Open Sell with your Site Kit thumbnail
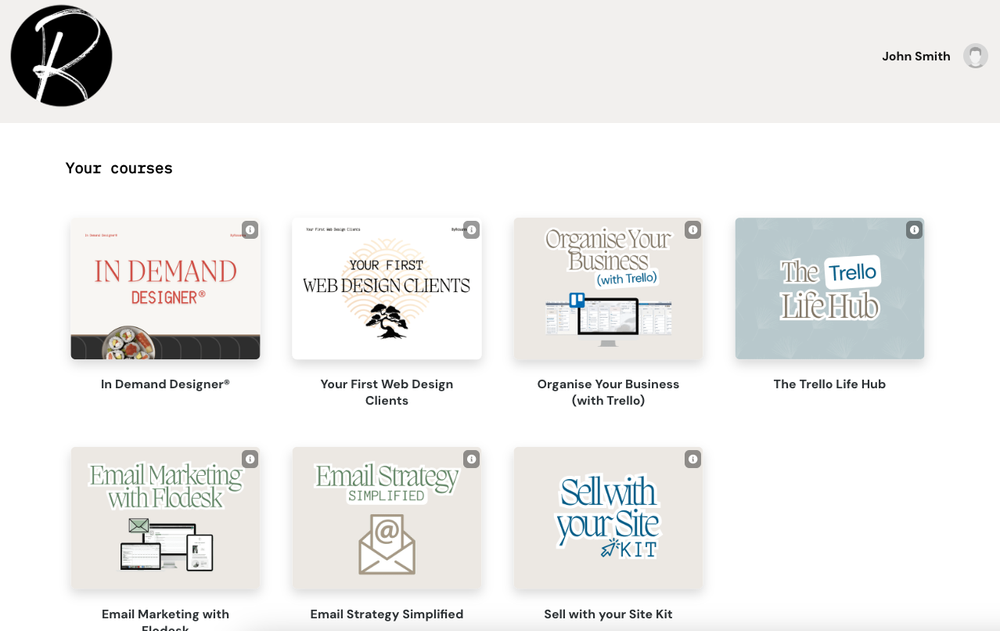Viewport: 1000px width, 631px height. pyautogui.click(x=608, y=518)
